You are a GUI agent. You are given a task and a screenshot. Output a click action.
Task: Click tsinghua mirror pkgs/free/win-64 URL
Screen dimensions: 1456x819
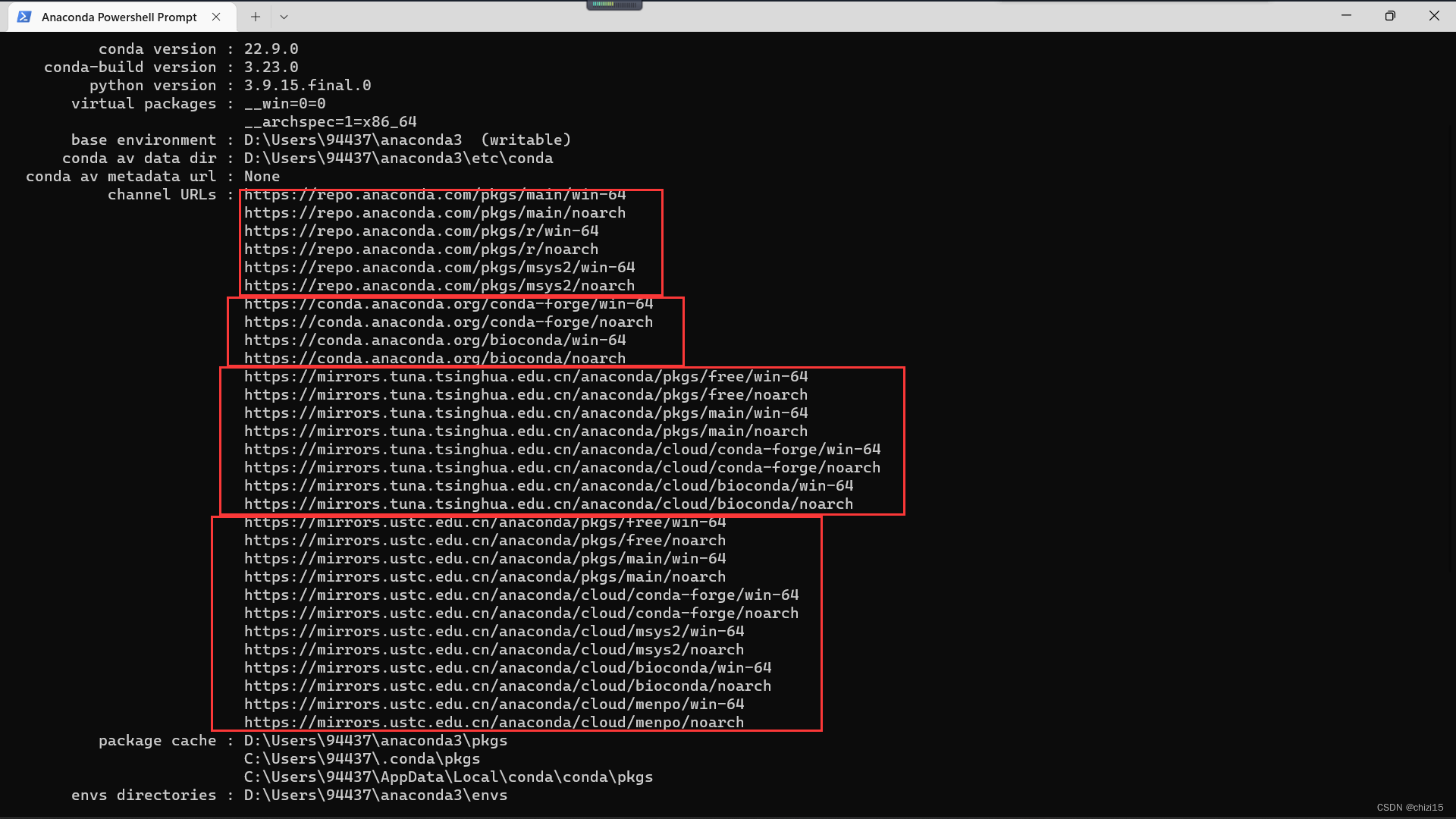click(x=526, y=377)
